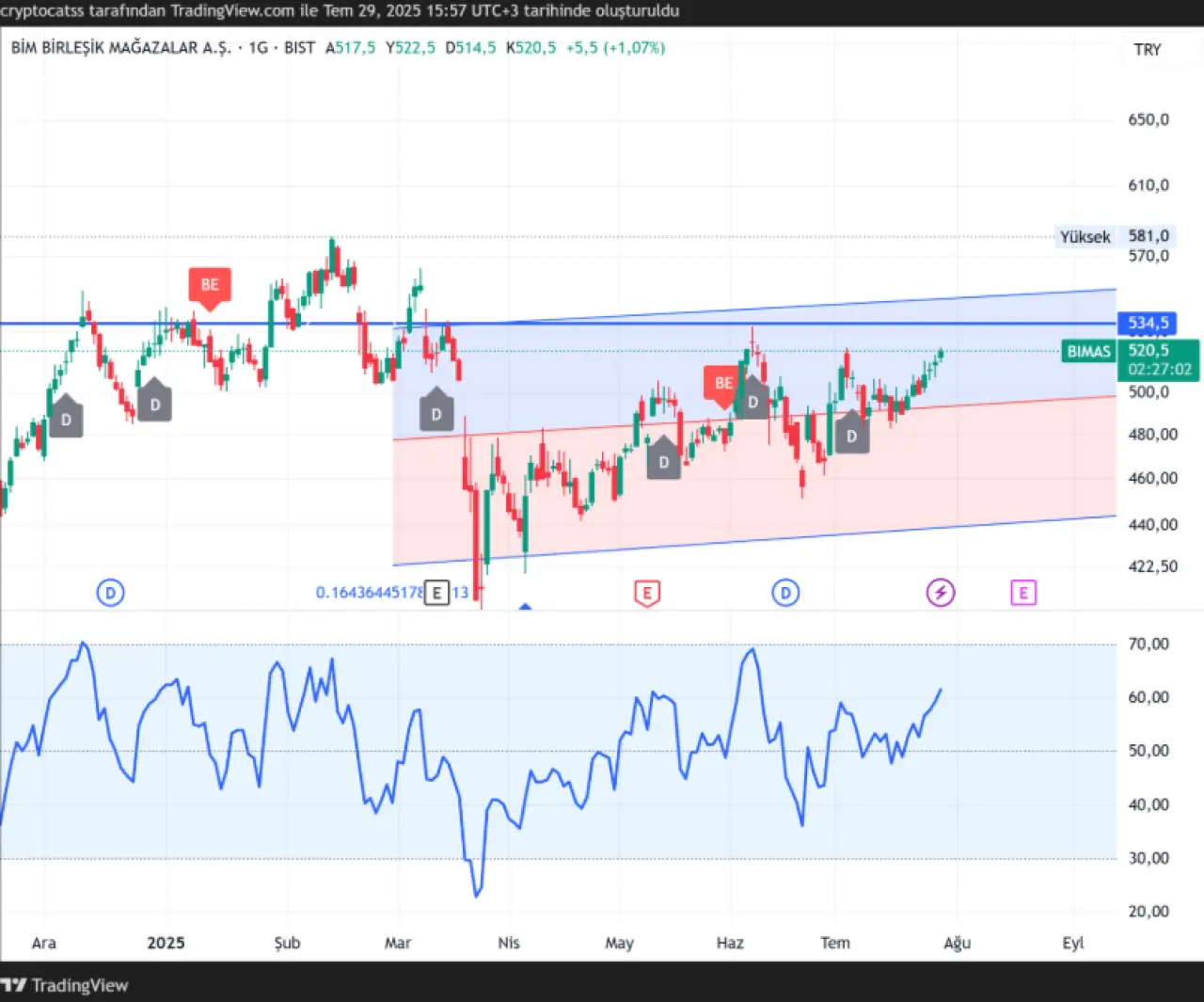This screenshot has height=1002, width=1204.
Task: Click the blue circled D icon near June
Action: 785,593
